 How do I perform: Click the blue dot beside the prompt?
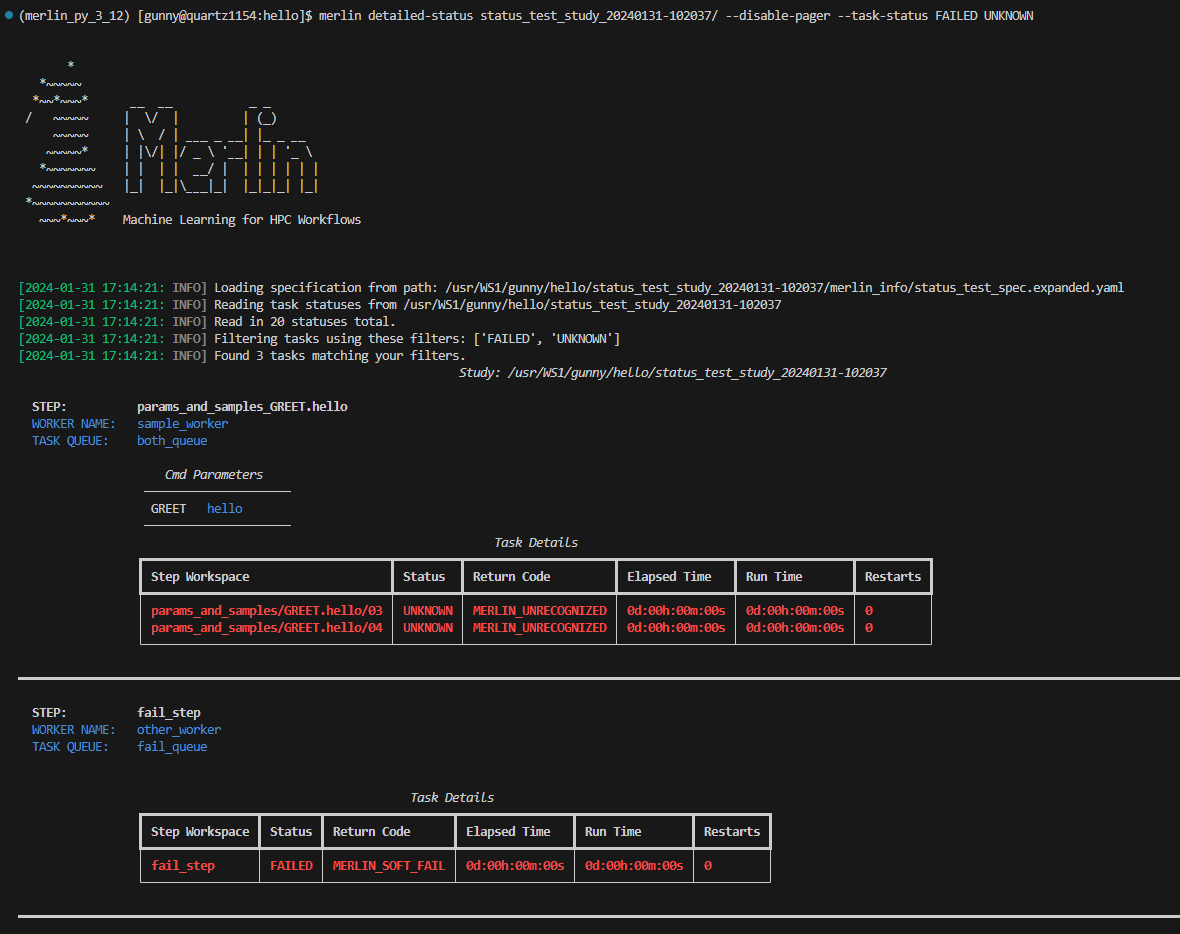[x=8, y=15]
